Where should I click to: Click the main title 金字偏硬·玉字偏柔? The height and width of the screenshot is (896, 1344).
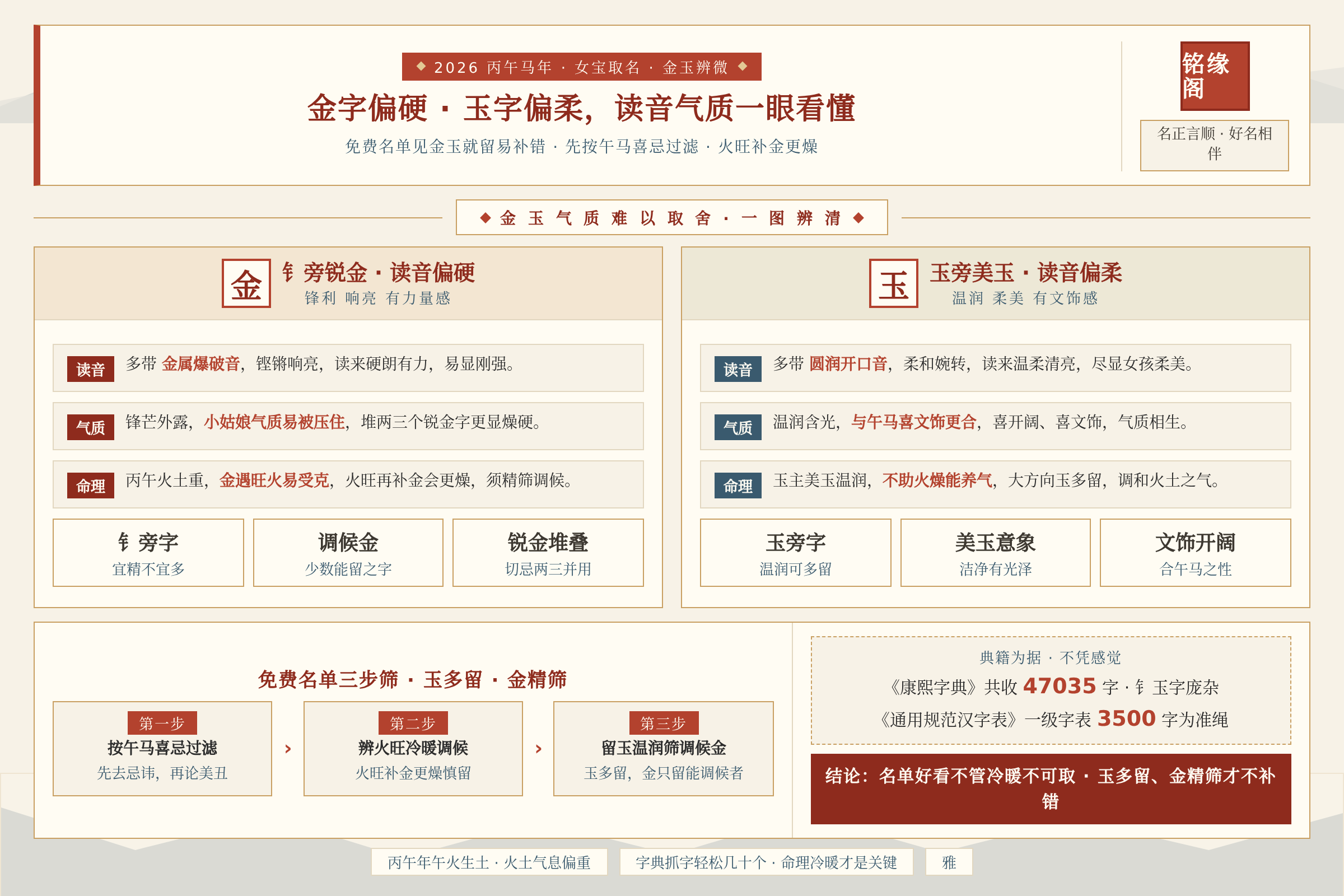click(x=581, y=108)
